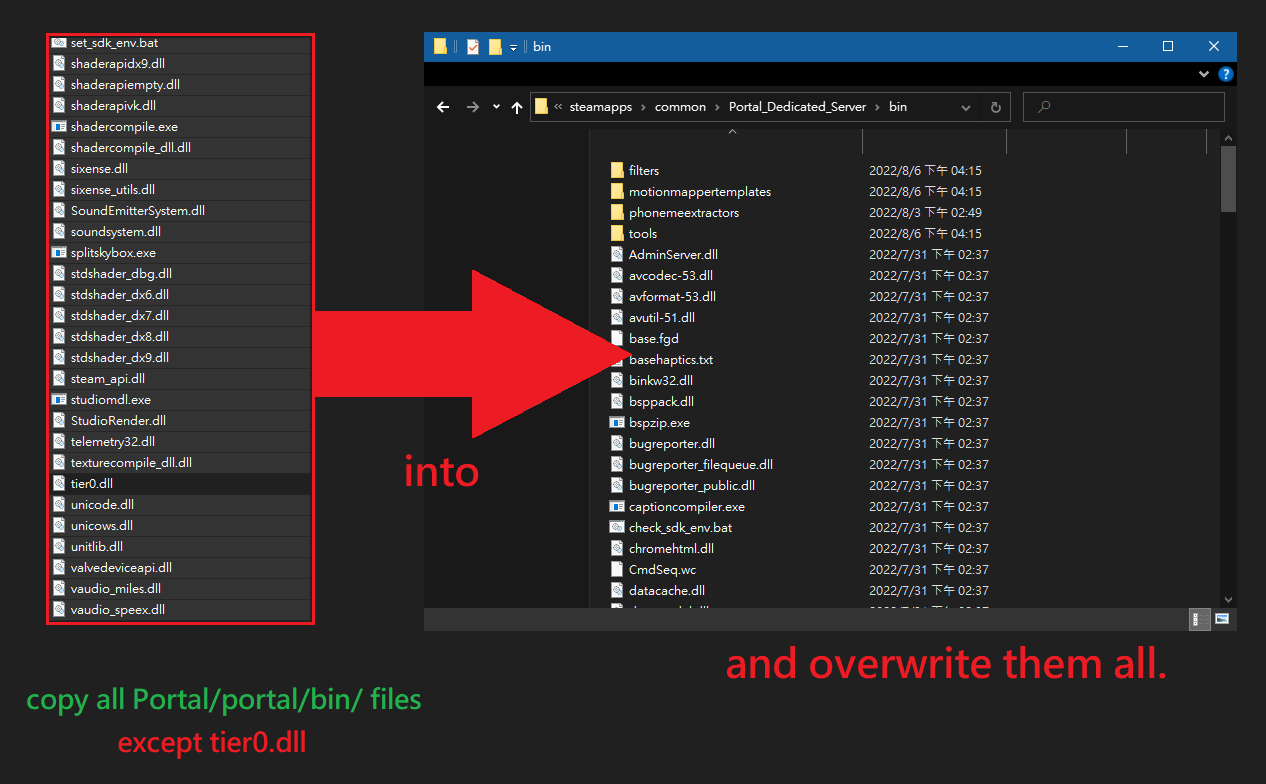Collapse sort indicator above Name column

tap(731, 132)
